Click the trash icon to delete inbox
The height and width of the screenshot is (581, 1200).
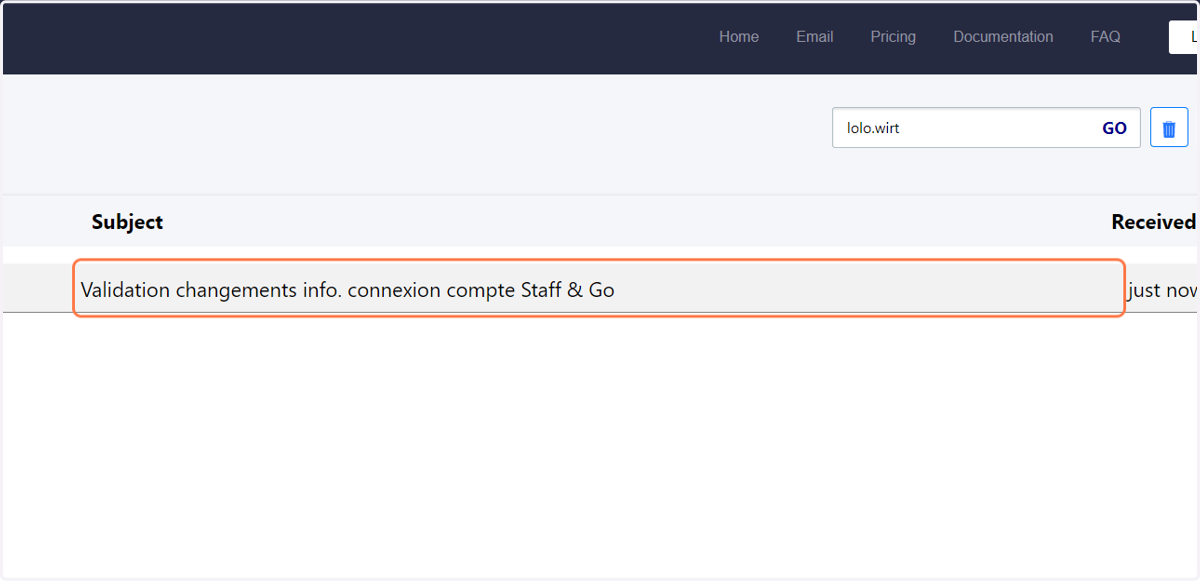pos(1169,128)
